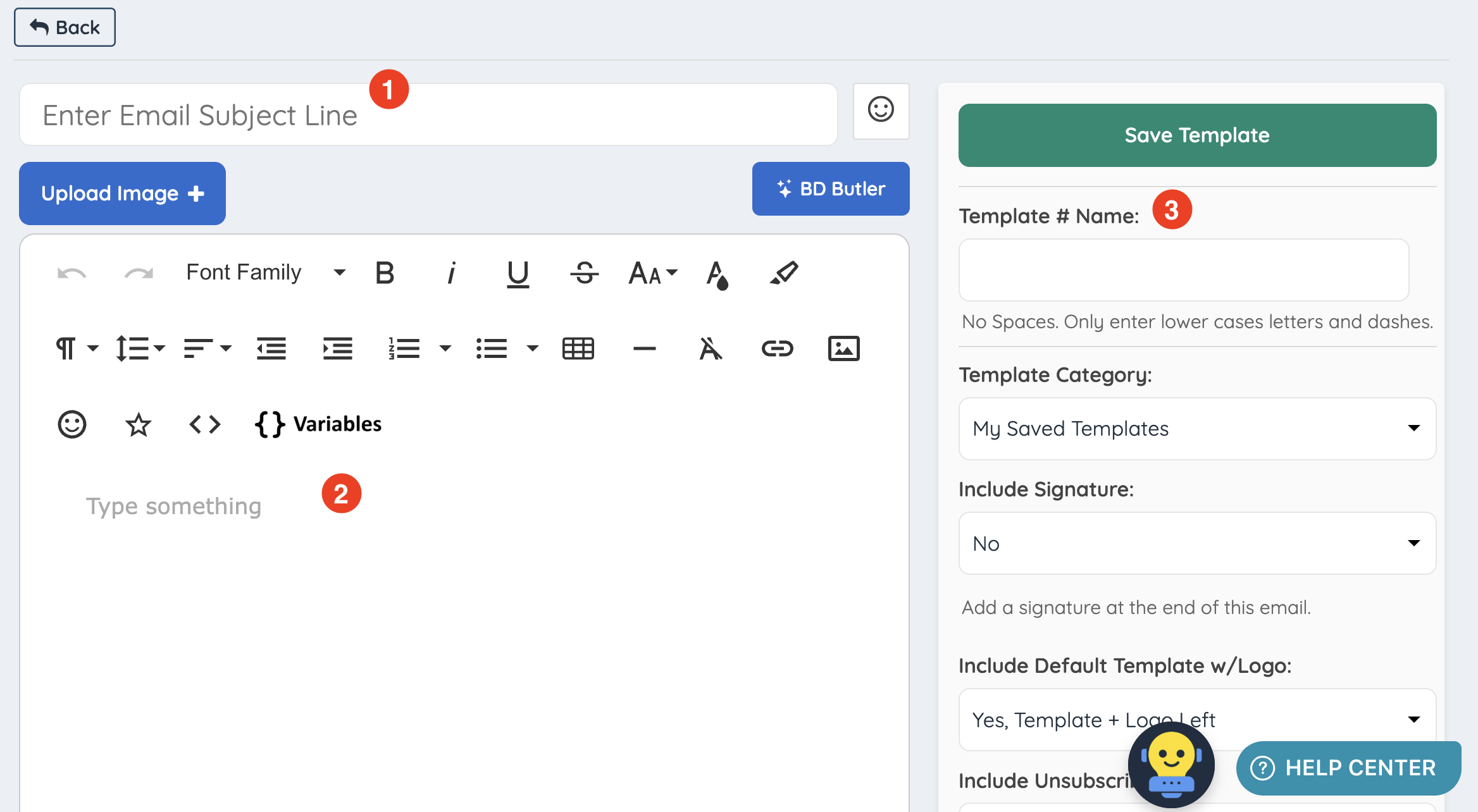Viewport: 1478px width, 812px height.
Task: Insert a hyperlink
Action: pyautogui.click(x=777, y=348)
